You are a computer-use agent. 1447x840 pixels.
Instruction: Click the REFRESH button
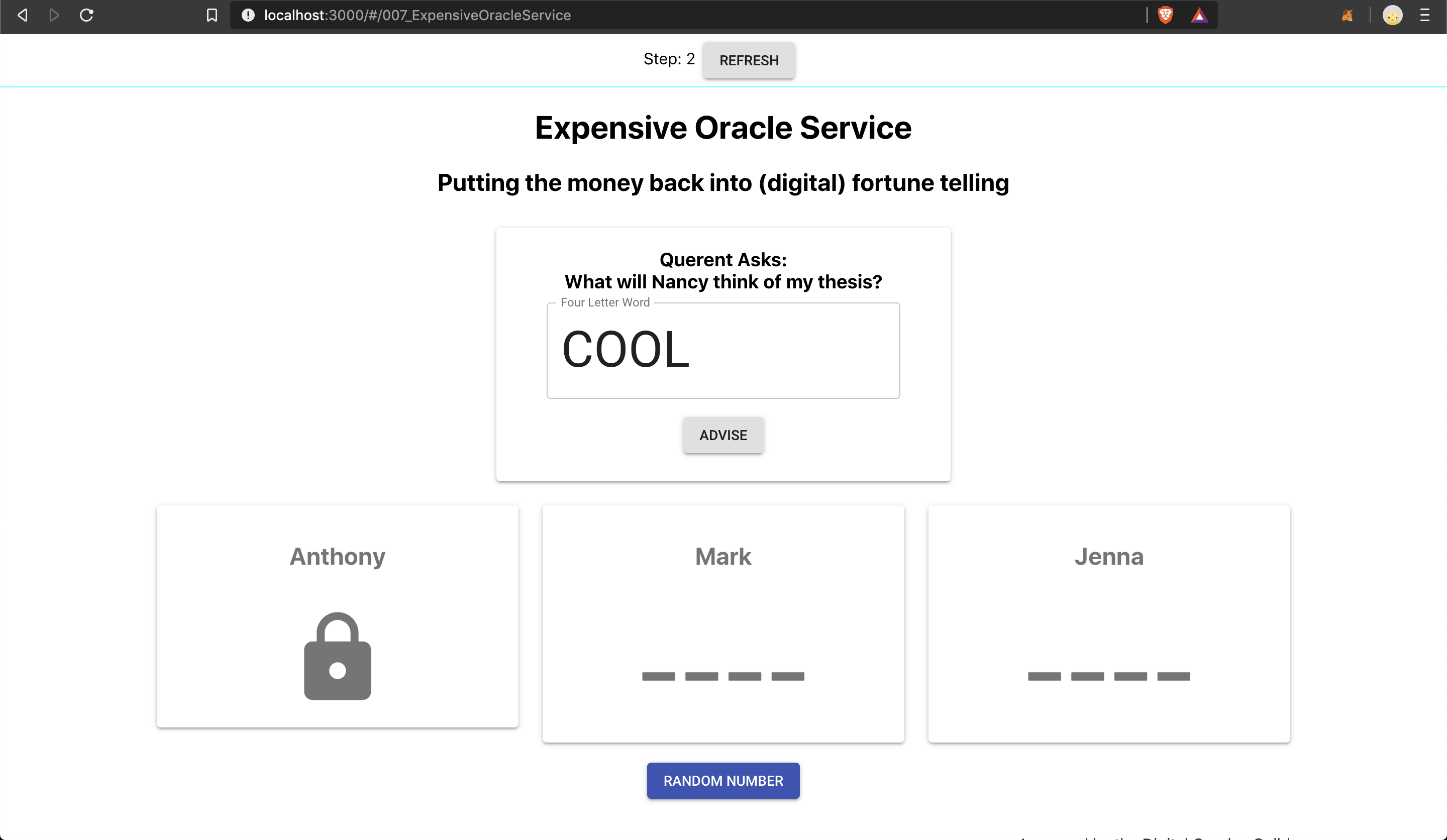click(x=749, y=60)
